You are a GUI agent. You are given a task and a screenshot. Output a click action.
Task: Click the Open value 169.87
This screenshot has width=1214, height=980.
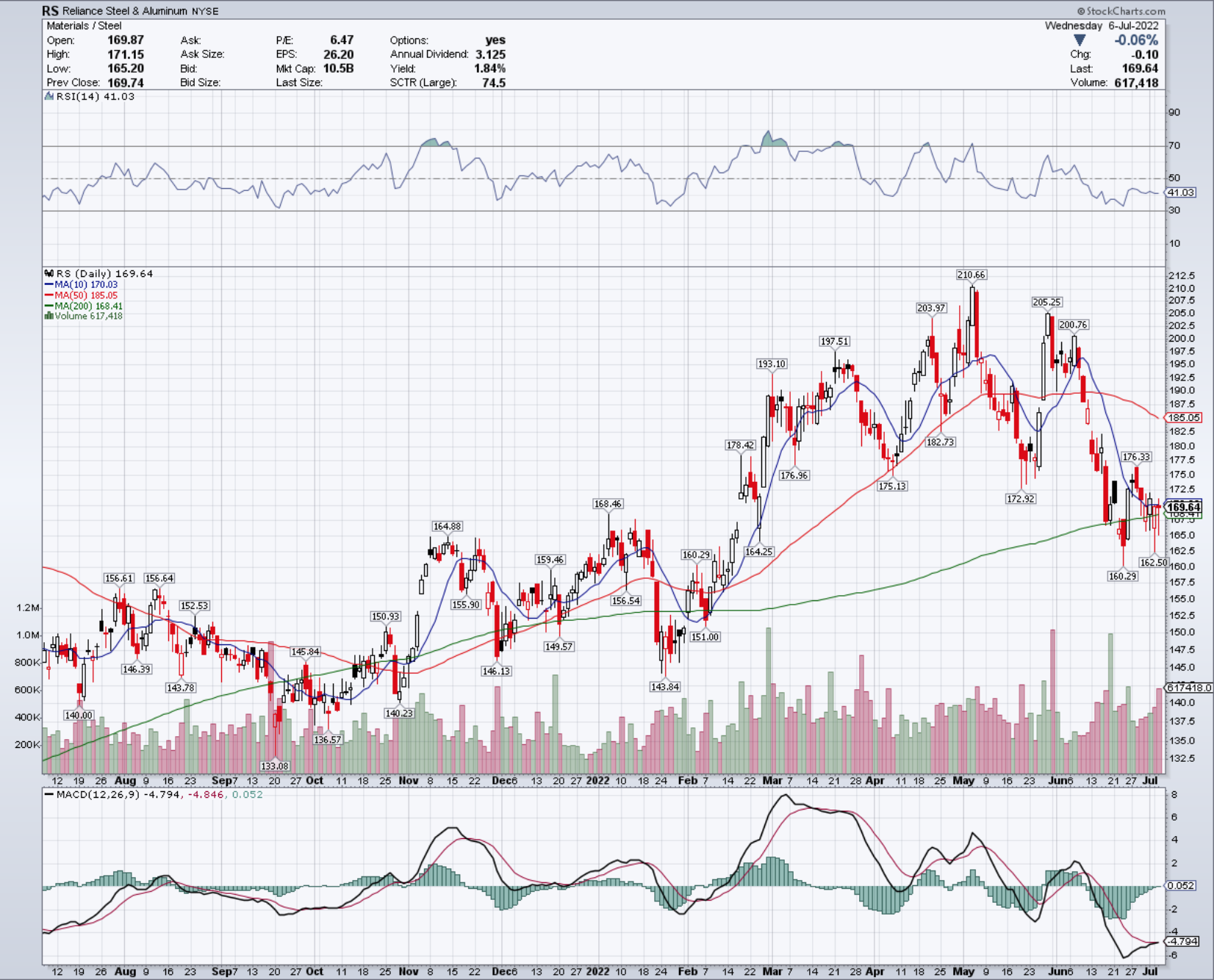pos(126,40)
